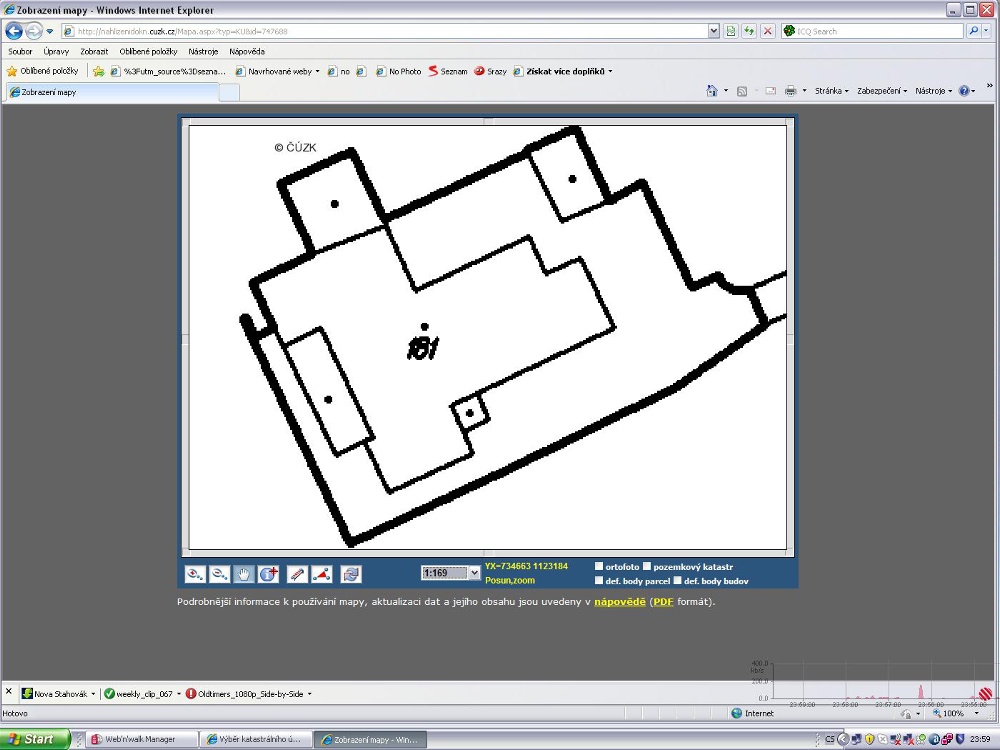Activate the hand pan tool
This screenshot has height=750, width=1000.
[x=244, y=574]
